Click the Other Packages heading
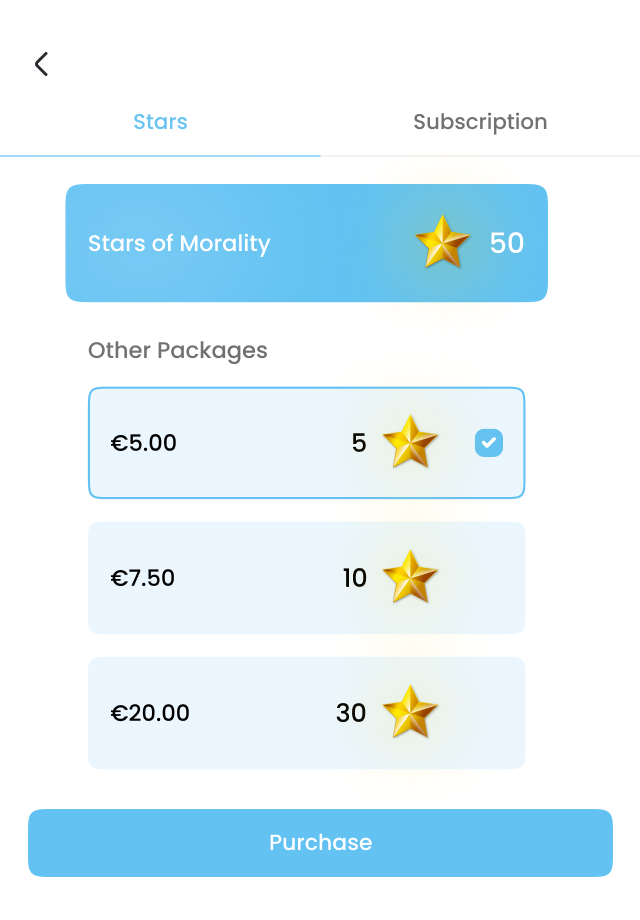640x920 pixels. 178,351
